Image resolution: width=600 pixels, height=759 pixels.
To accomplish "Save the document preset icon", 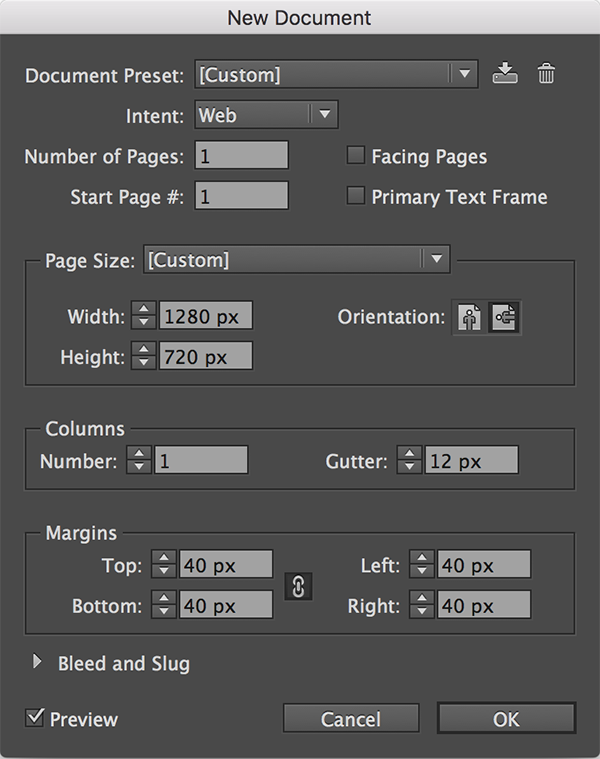I will pyautogui.click(x=505, y=74).
